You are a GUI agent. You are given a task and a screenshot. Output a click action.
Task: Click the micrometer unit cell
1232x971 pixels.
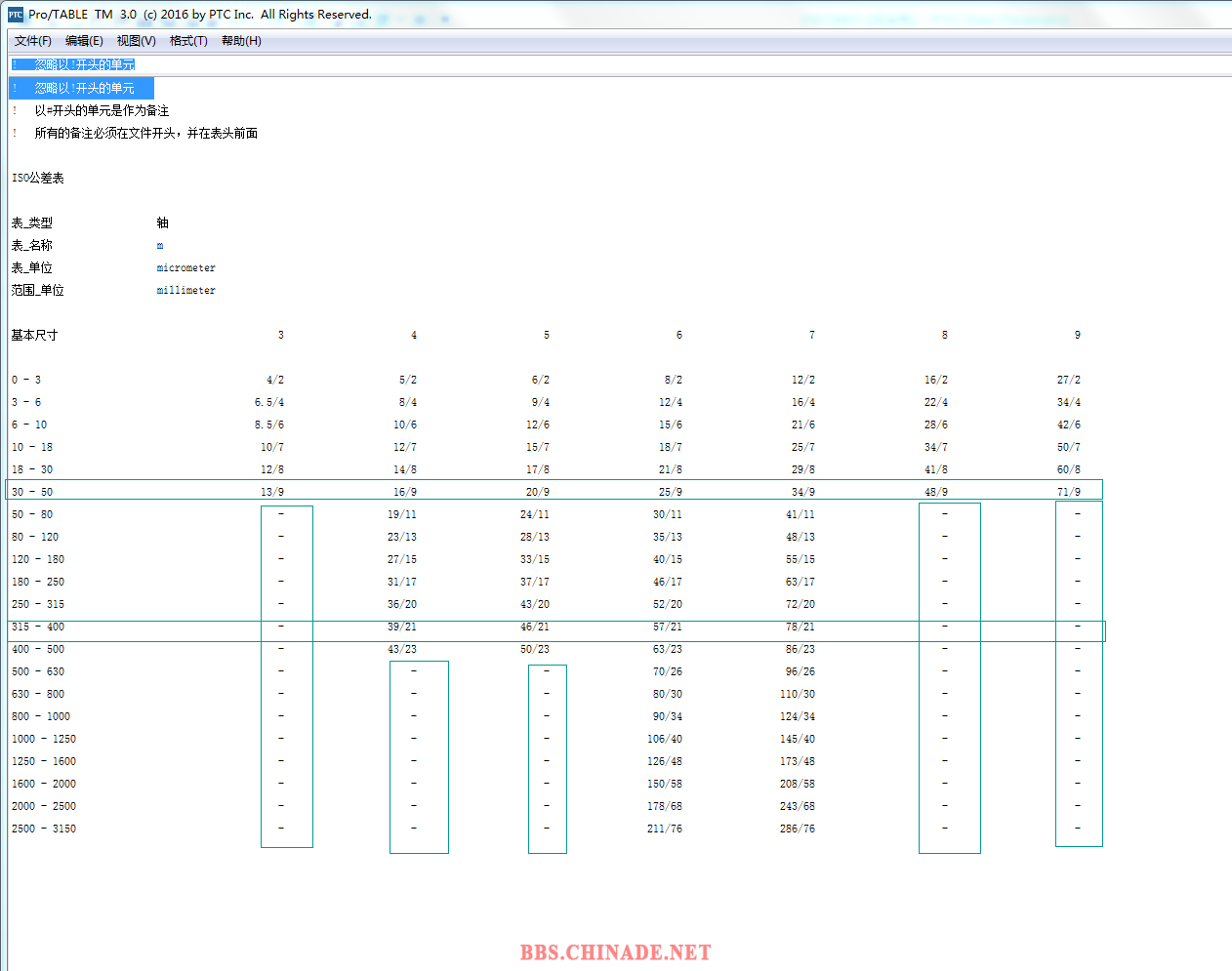tap(185, 267)
